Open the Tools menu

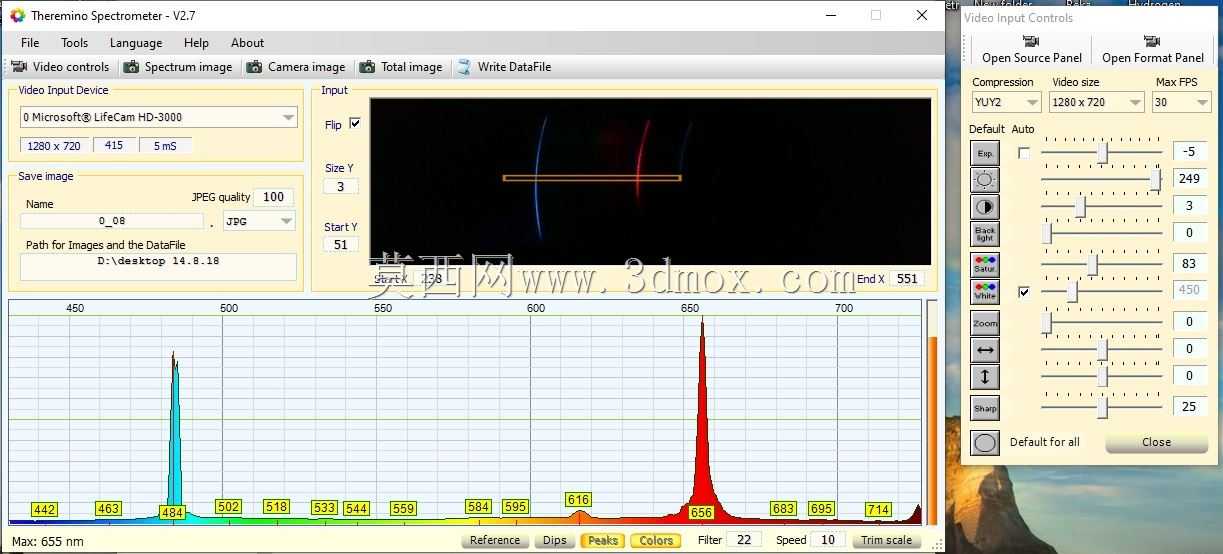(74, 43)
